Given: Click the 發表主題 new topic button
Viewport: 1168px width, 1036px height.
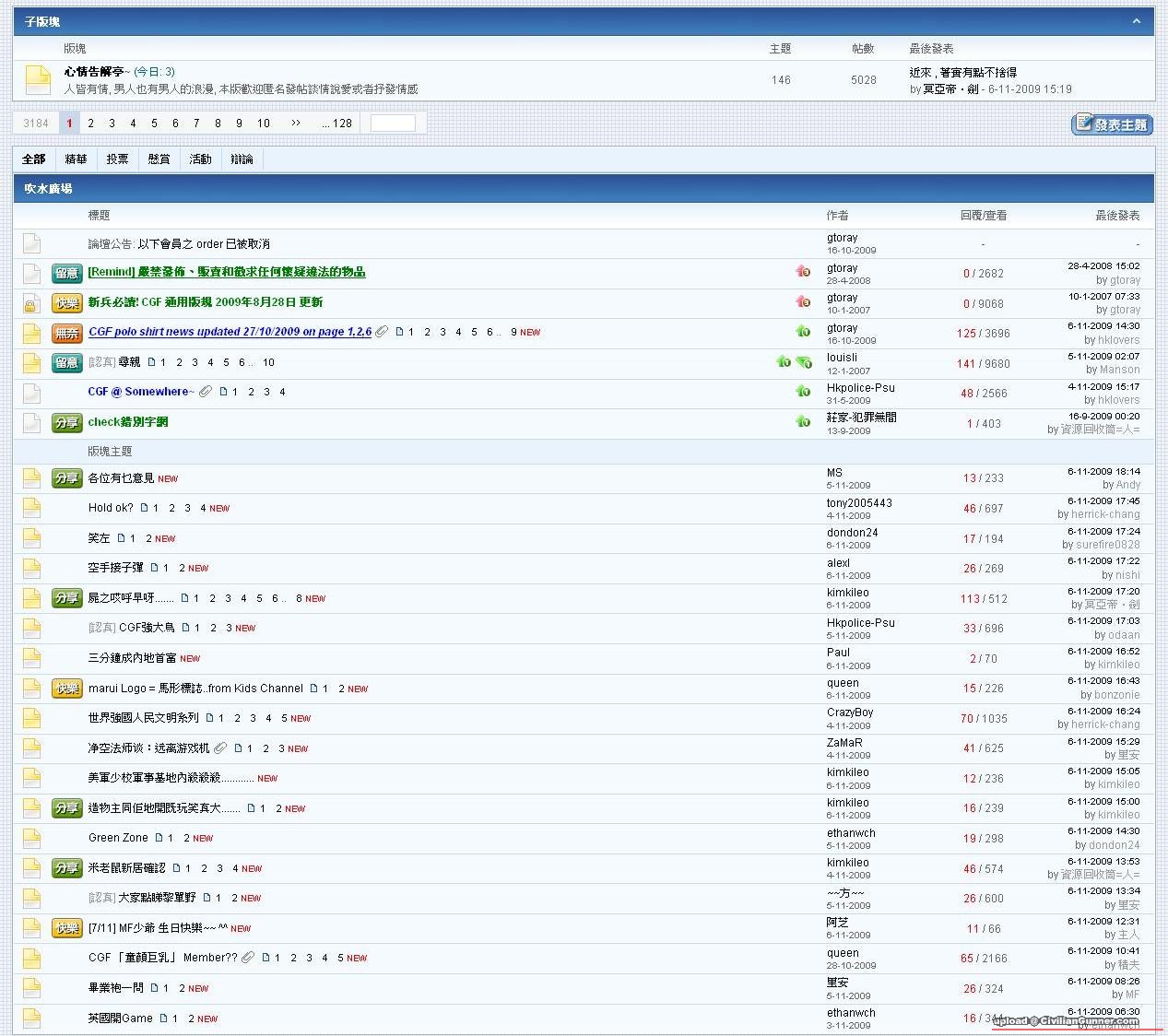Looking at the screenshot, I should coord(1112,124).
